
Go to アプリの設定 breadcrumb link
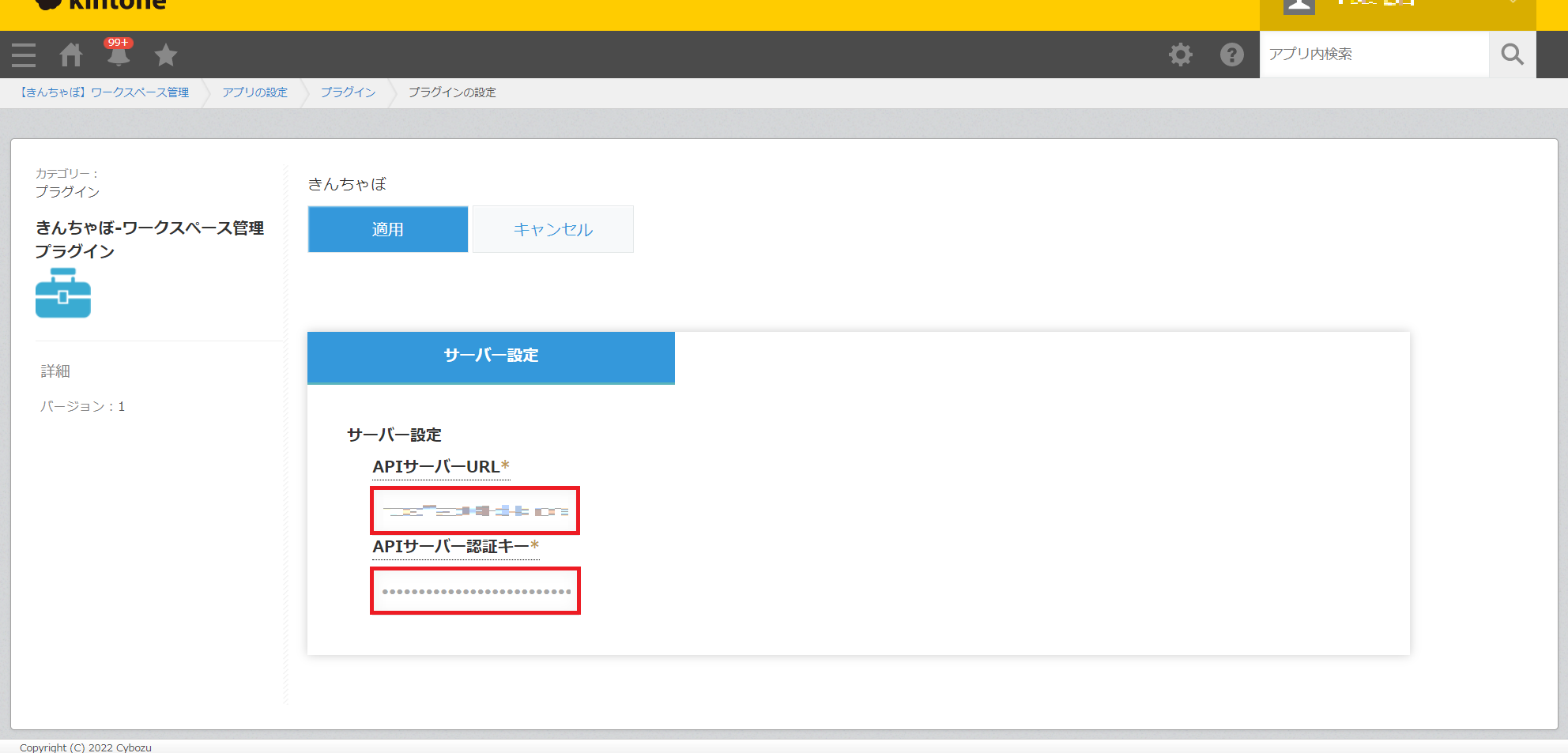254,92
